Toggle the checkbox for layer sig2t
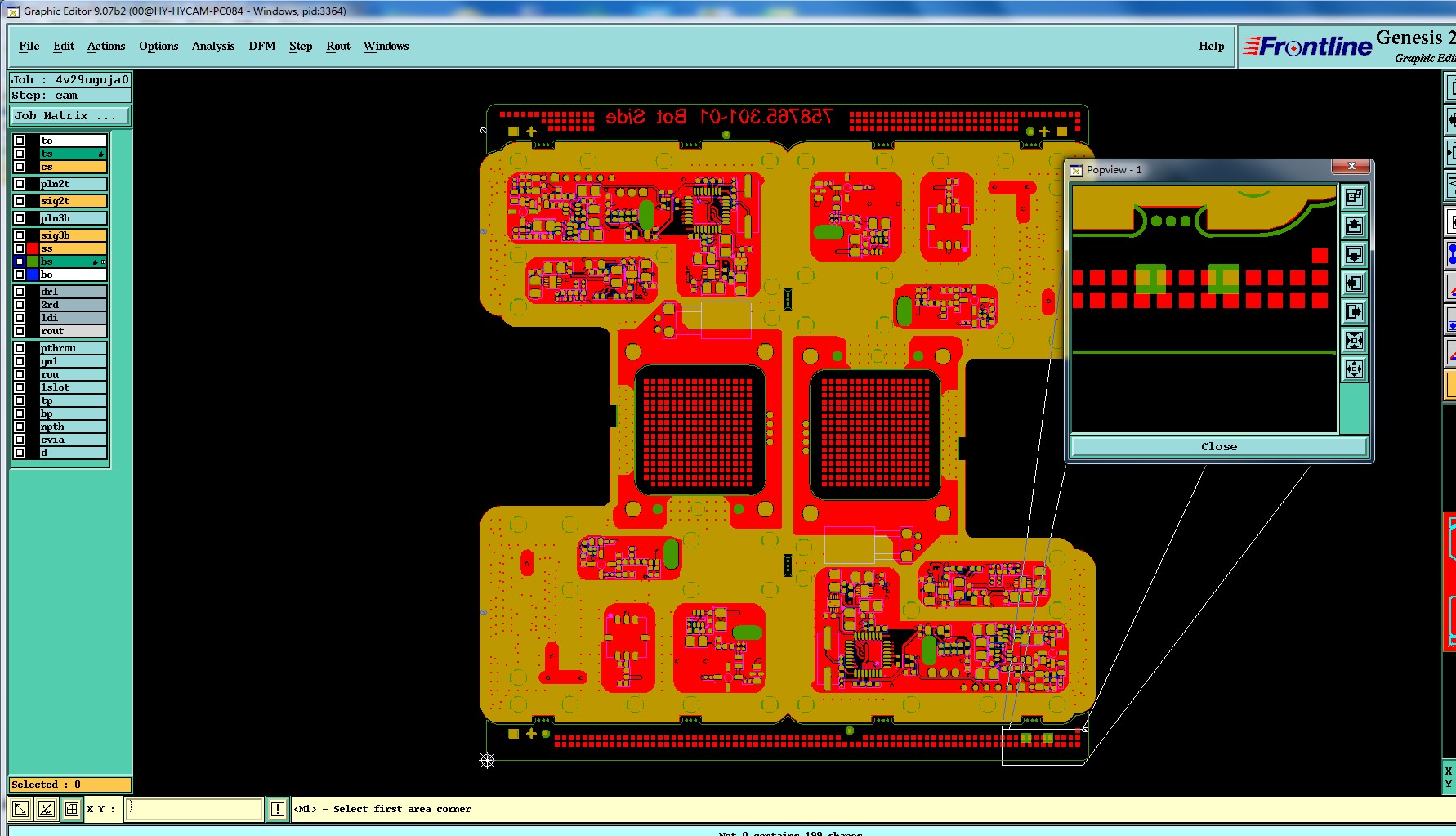This screenshot has width=1456, height=836. point(20,201)
